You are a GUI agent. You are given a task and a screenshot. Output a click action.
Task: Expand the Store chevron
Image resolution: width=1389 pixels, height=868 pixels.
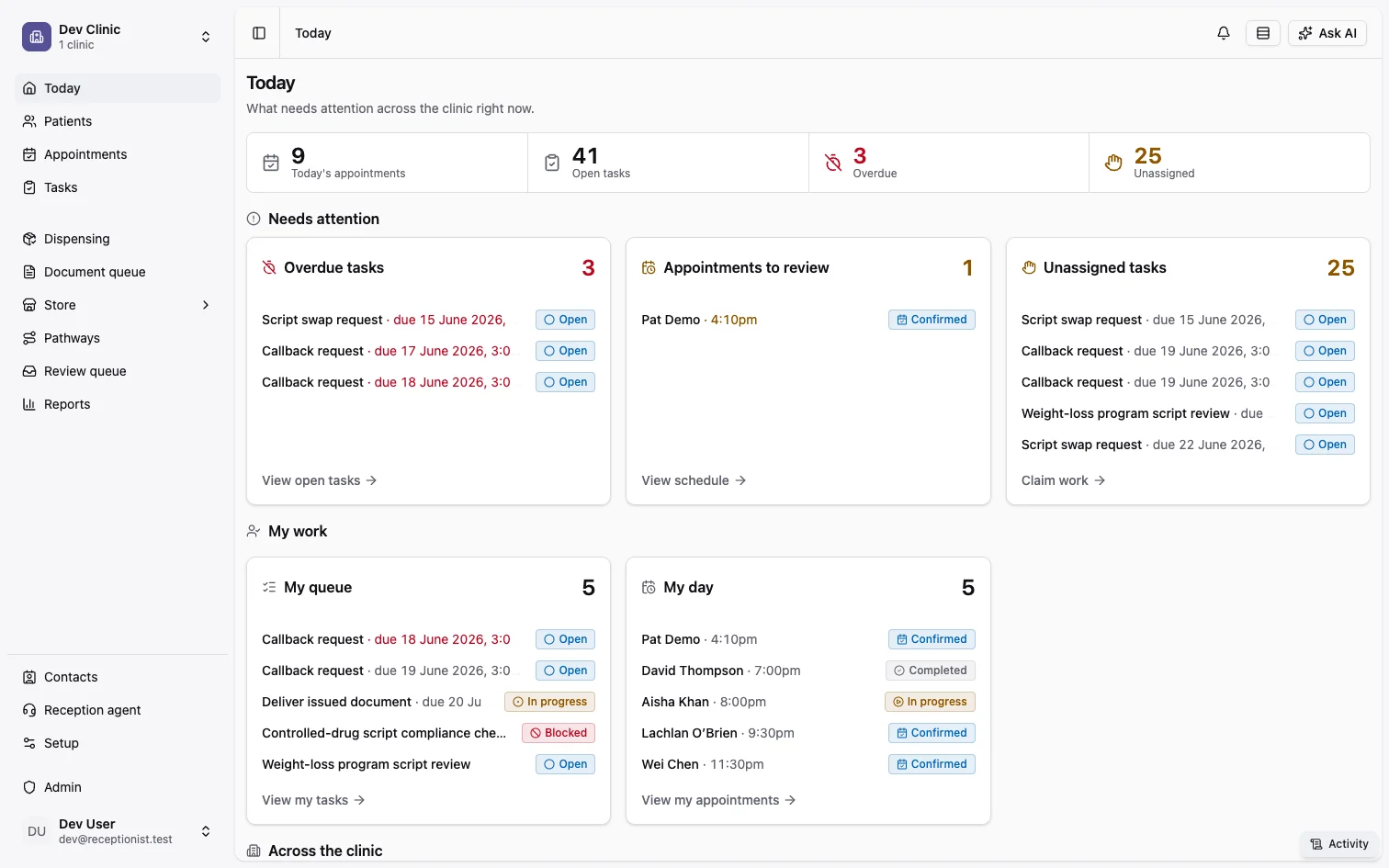(206, 305)
